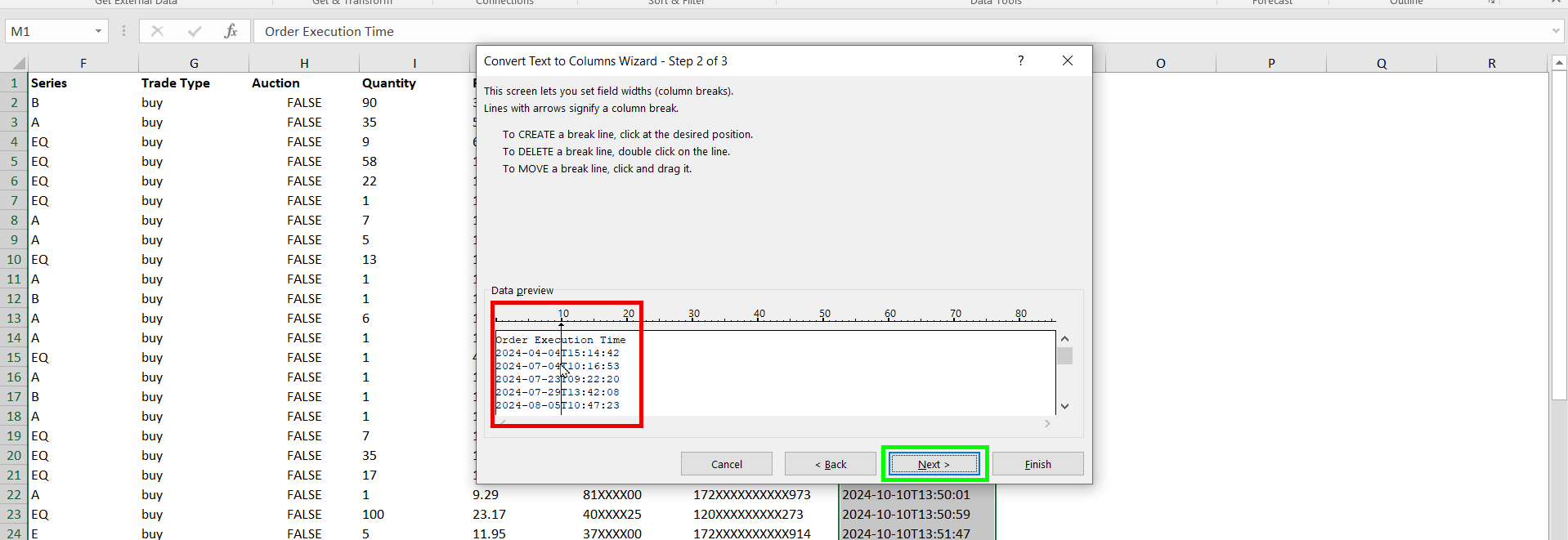Select column G header
The image size is (1568, 540).
(x=194, y=63)
